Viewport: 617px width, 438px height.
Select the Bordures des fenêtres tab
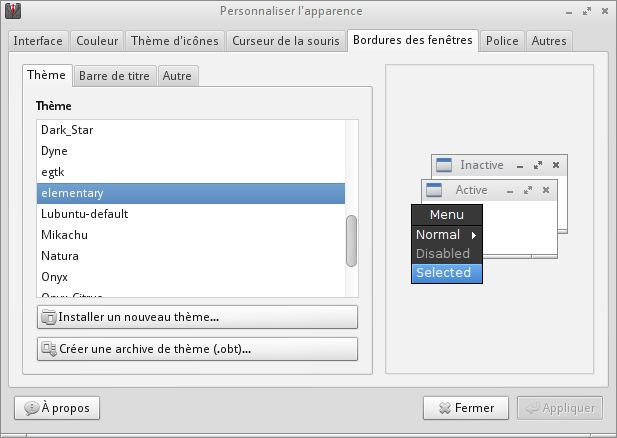pos(413,40)
